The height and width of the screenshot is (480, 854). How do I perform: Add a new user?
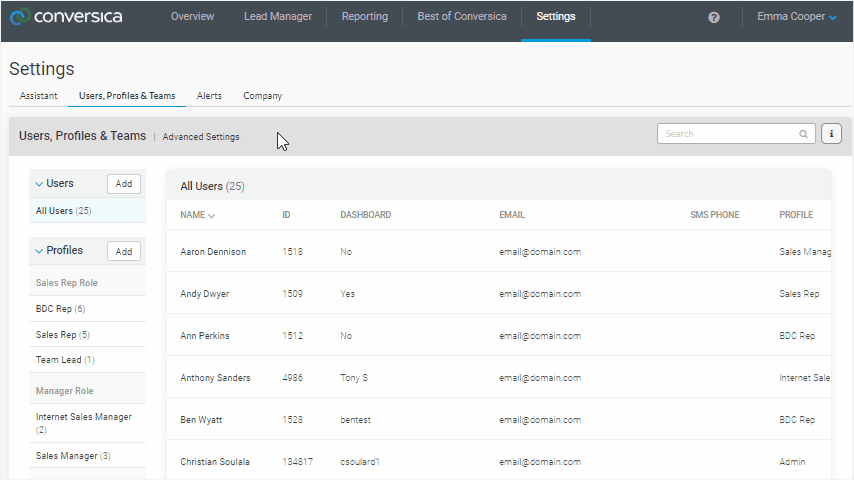124,184
